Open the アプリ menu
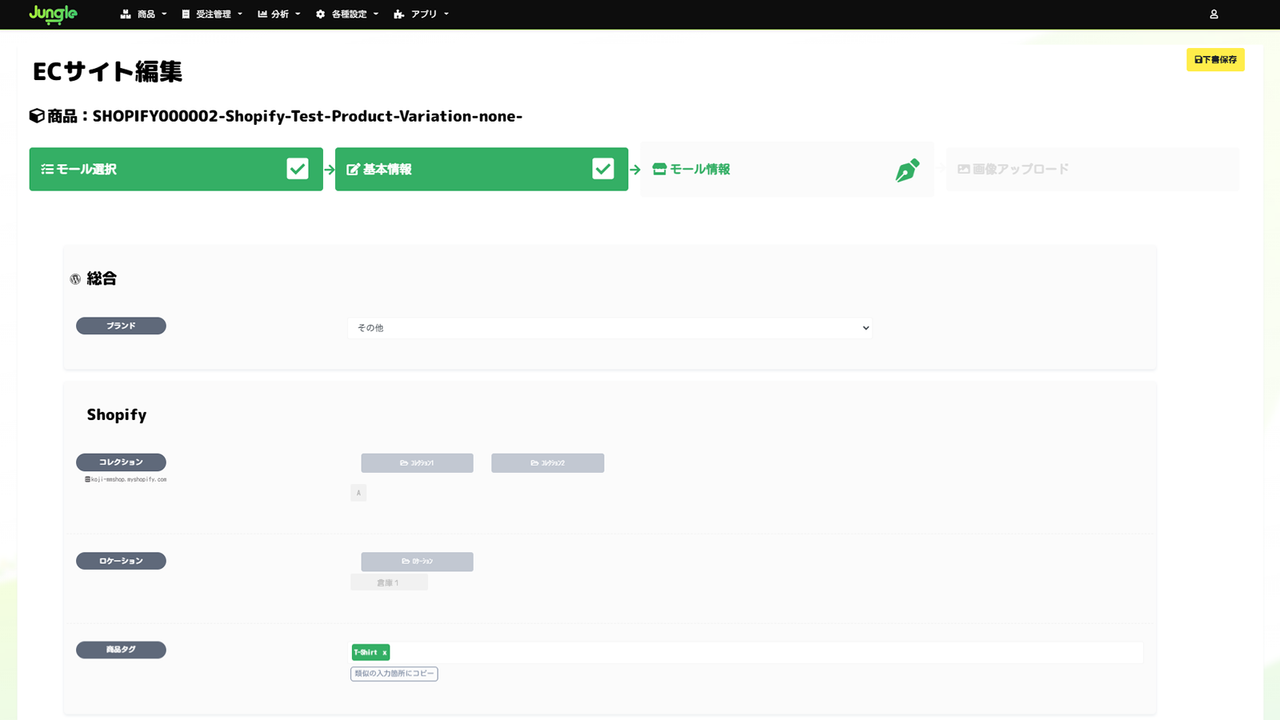 coord(421,14)
